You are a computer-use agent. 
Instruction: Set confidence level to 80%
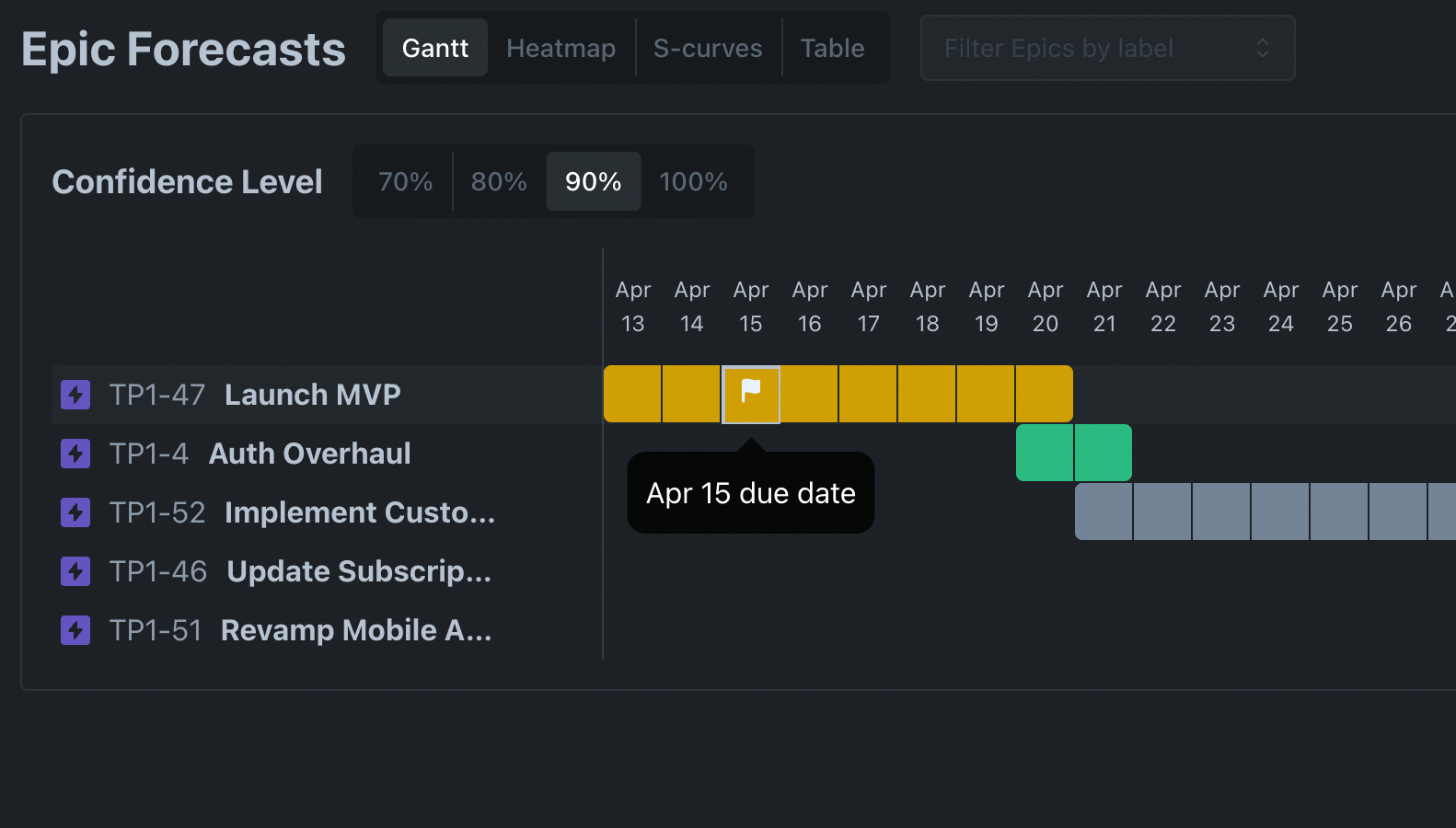point(499,181)
